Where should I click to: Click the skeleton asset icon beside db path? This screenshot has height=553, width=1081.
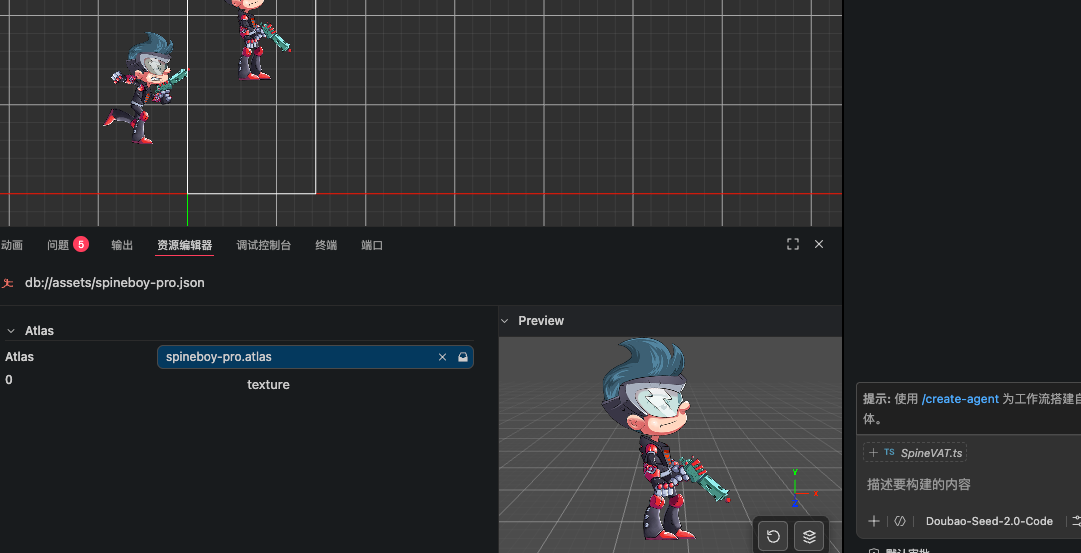point(8,283)
